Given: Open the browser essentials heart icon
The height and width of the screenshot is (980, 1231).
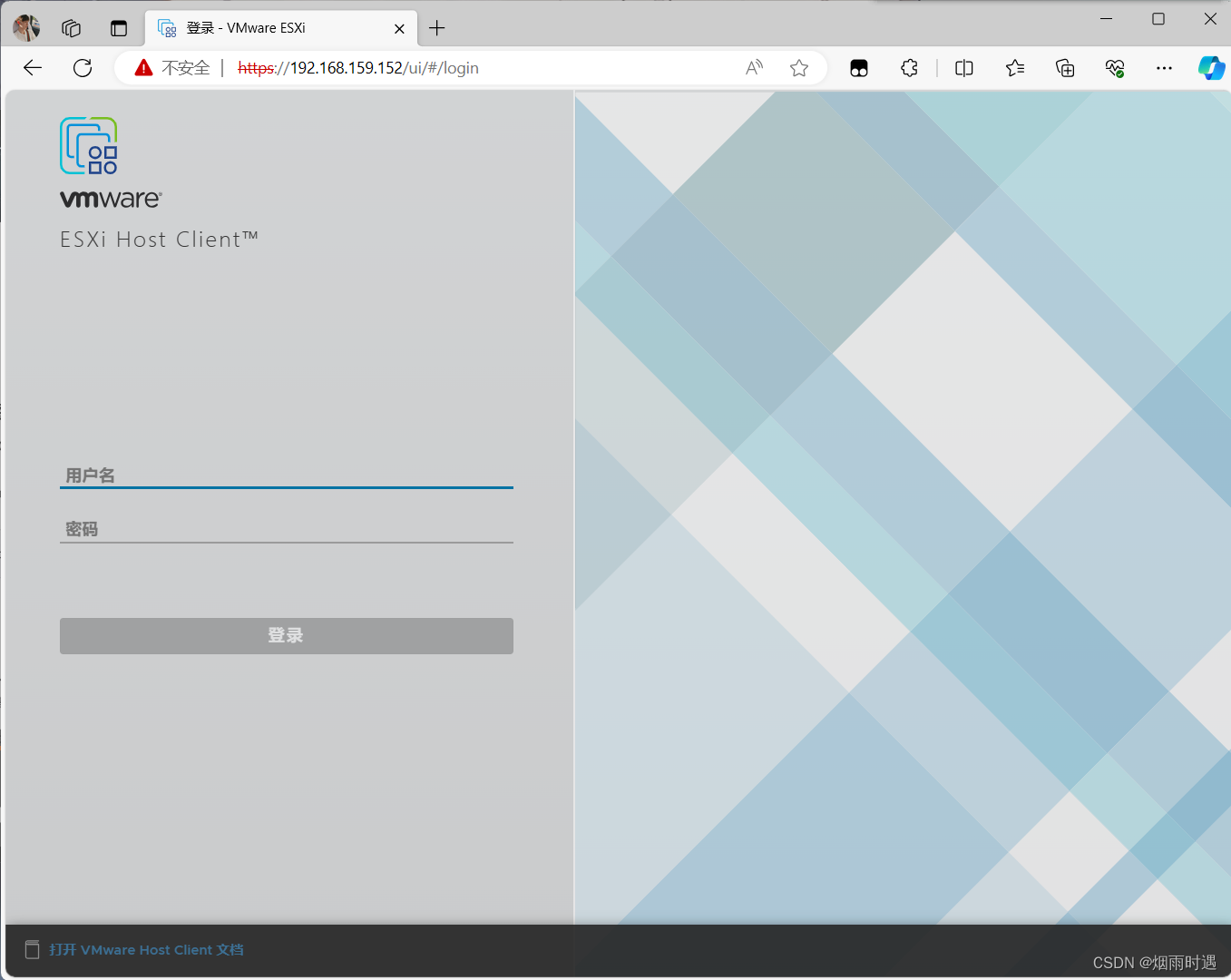Looking at the screenshot, I should 1115,68.
